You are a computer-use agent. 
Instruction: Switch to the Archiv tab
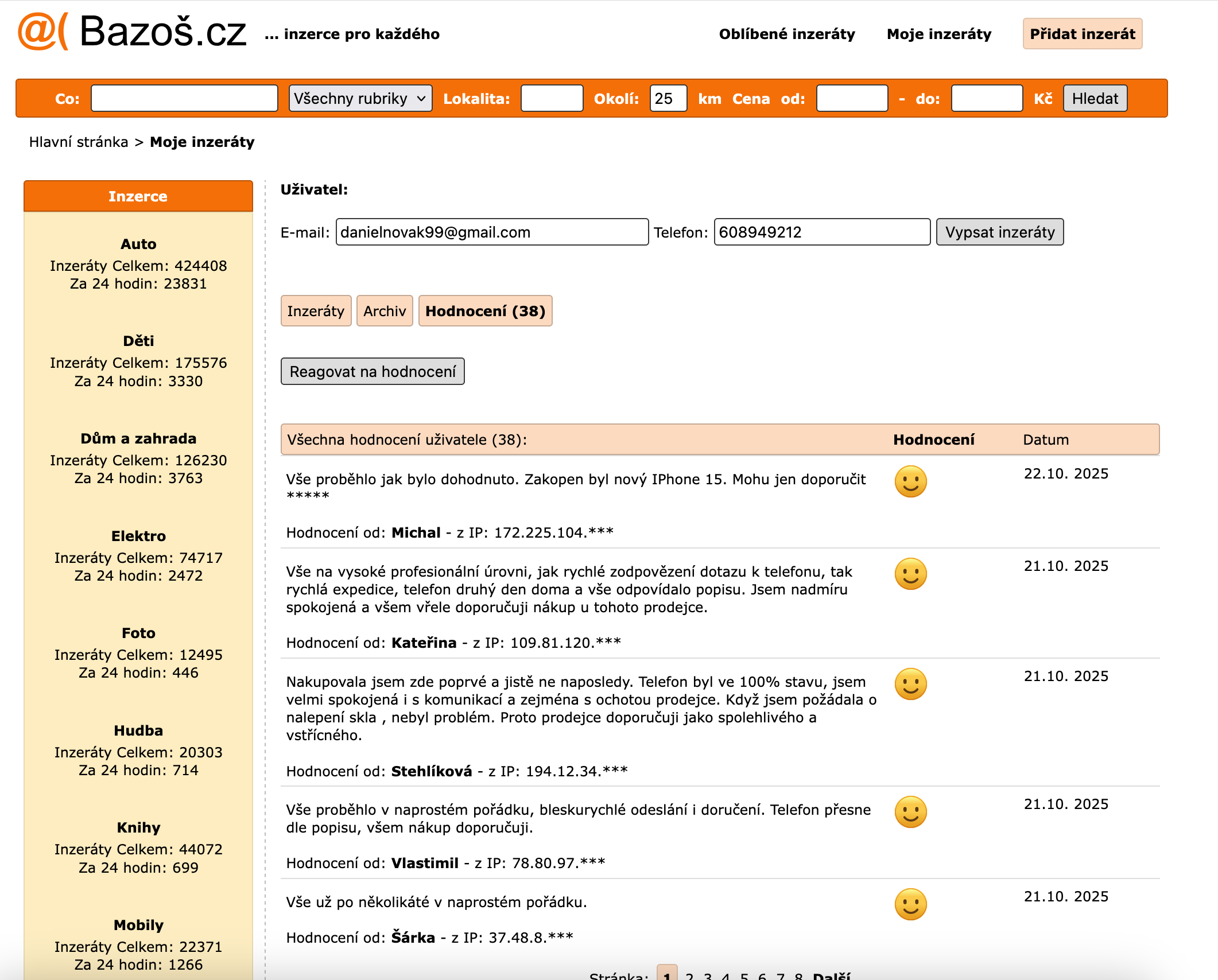(x=384, y=311)
